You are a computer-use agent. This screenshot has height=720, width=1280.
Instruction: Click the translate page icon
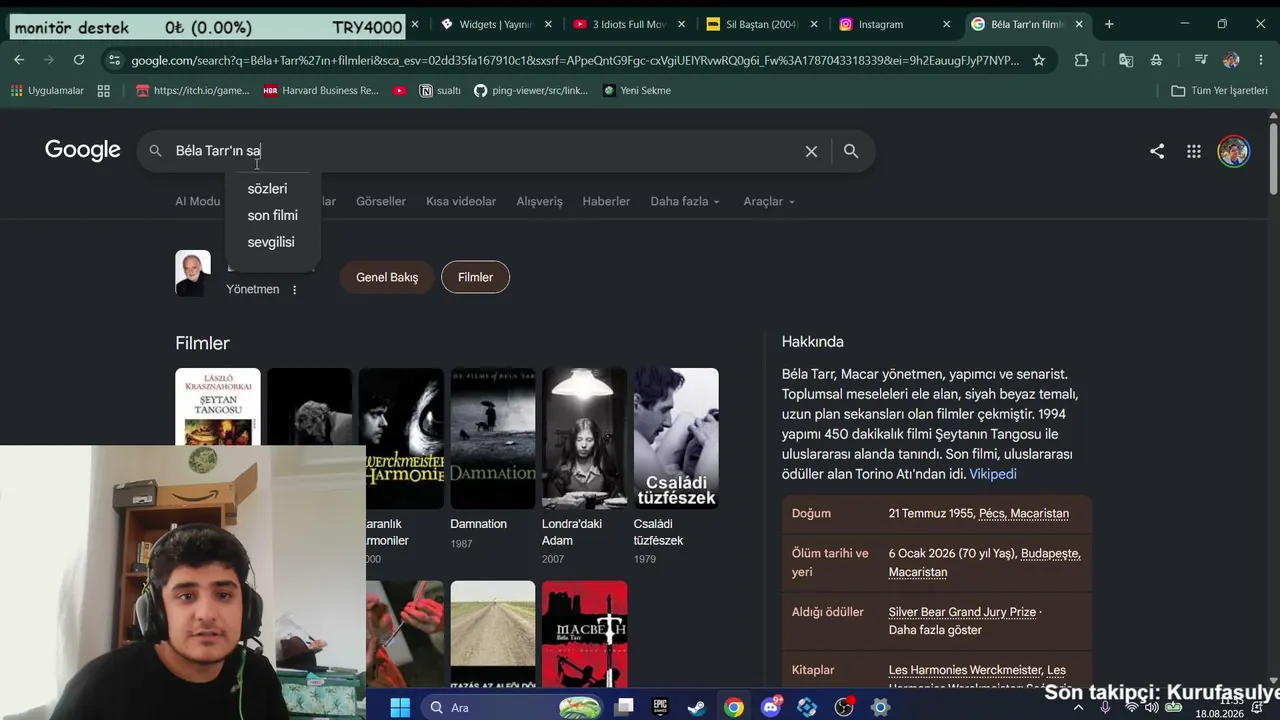(x=1126, y=60)
